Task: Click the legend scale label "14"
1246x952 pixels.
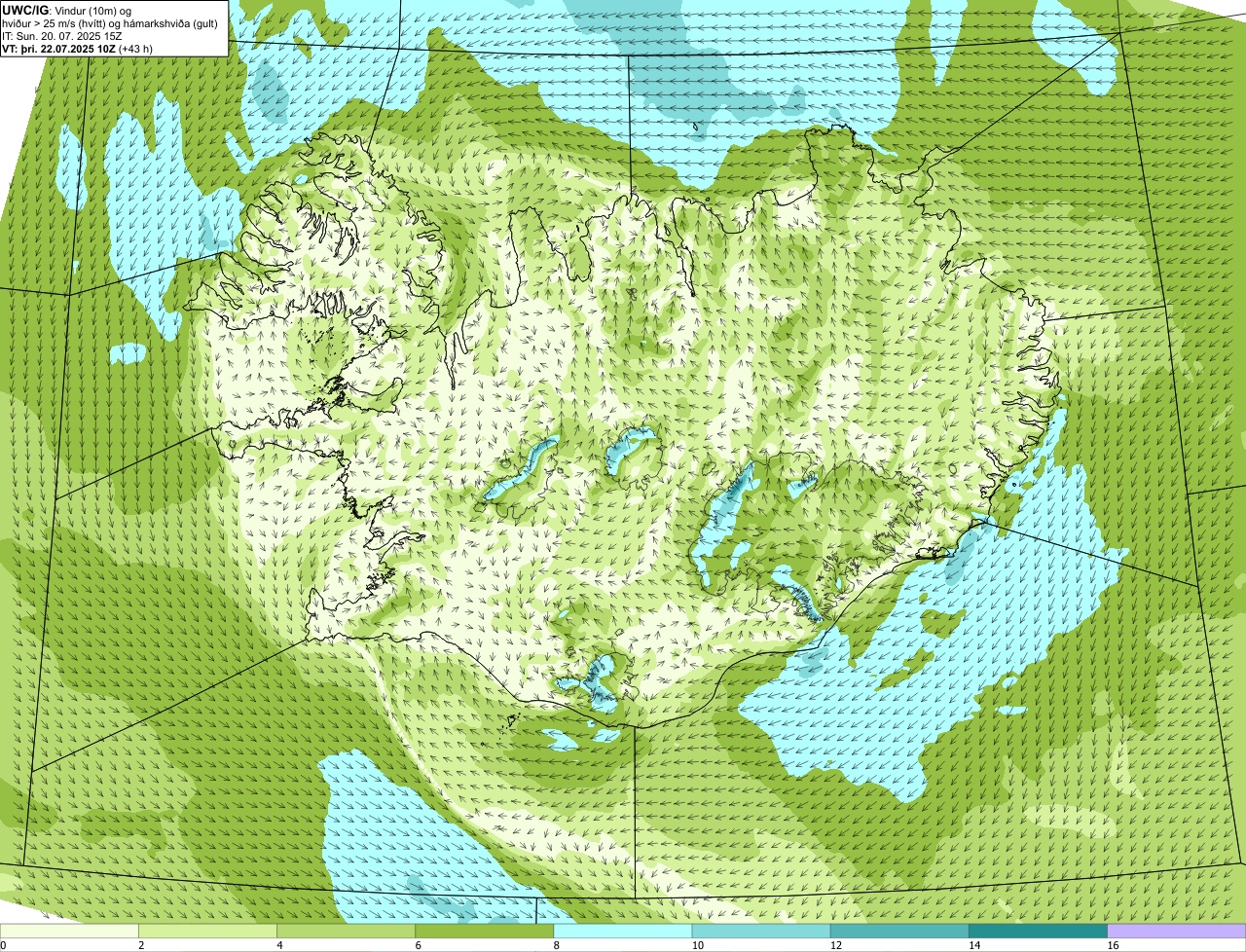Action: 973,945
